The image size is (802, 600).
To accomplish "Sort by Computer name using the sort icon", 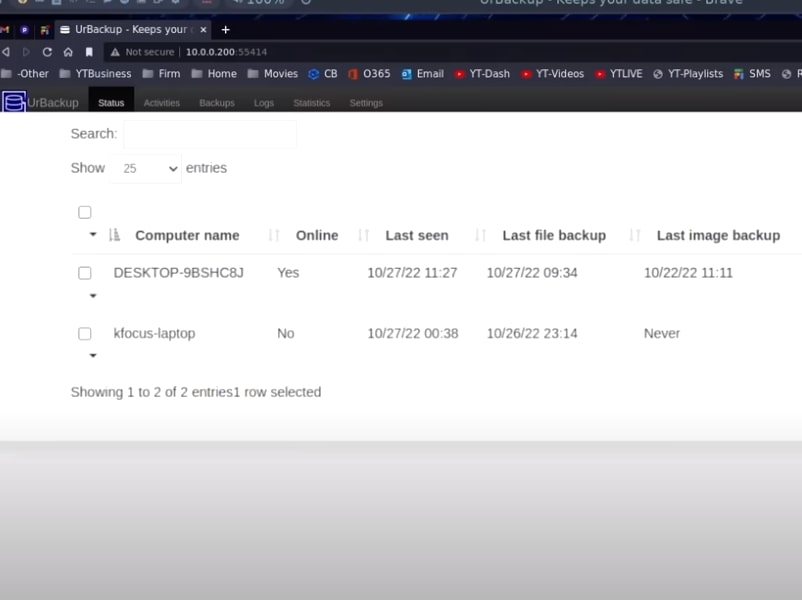I will 114,235.
